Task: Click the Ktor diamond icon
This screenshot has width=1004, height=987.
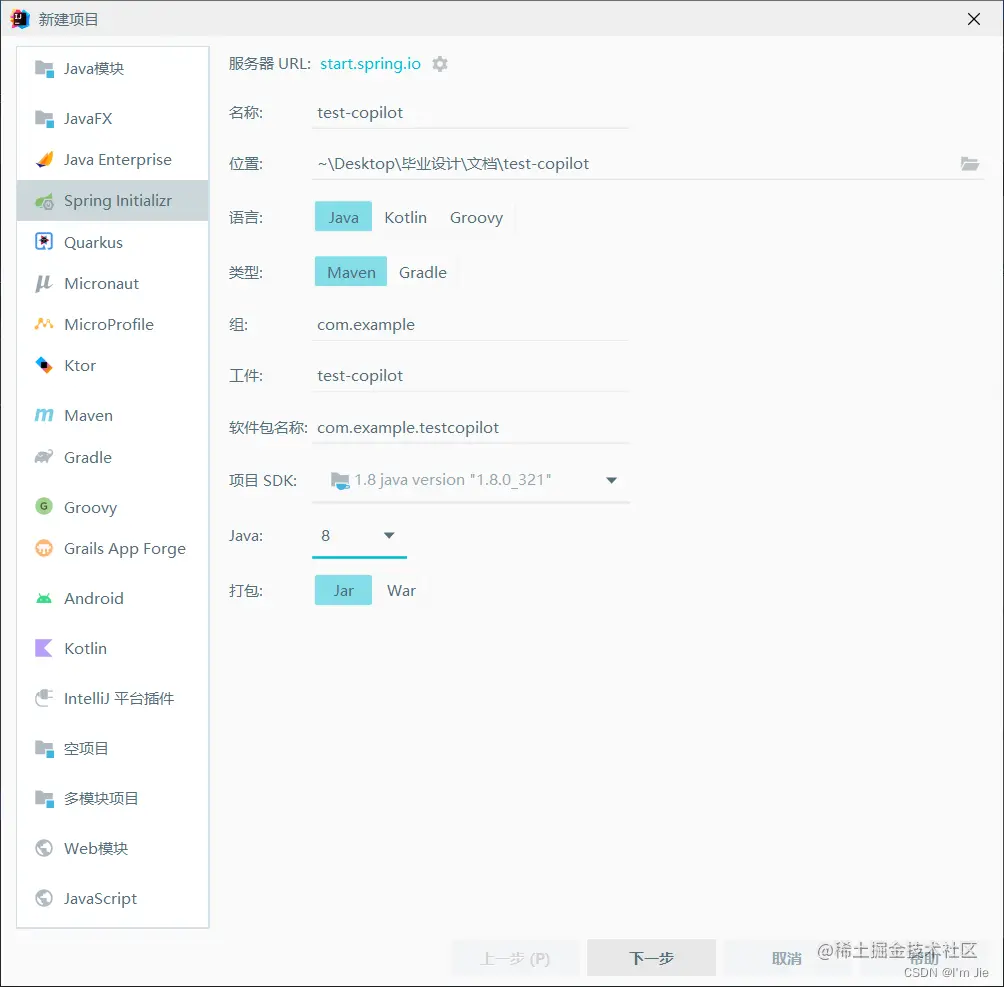Action: click(44, 365)
